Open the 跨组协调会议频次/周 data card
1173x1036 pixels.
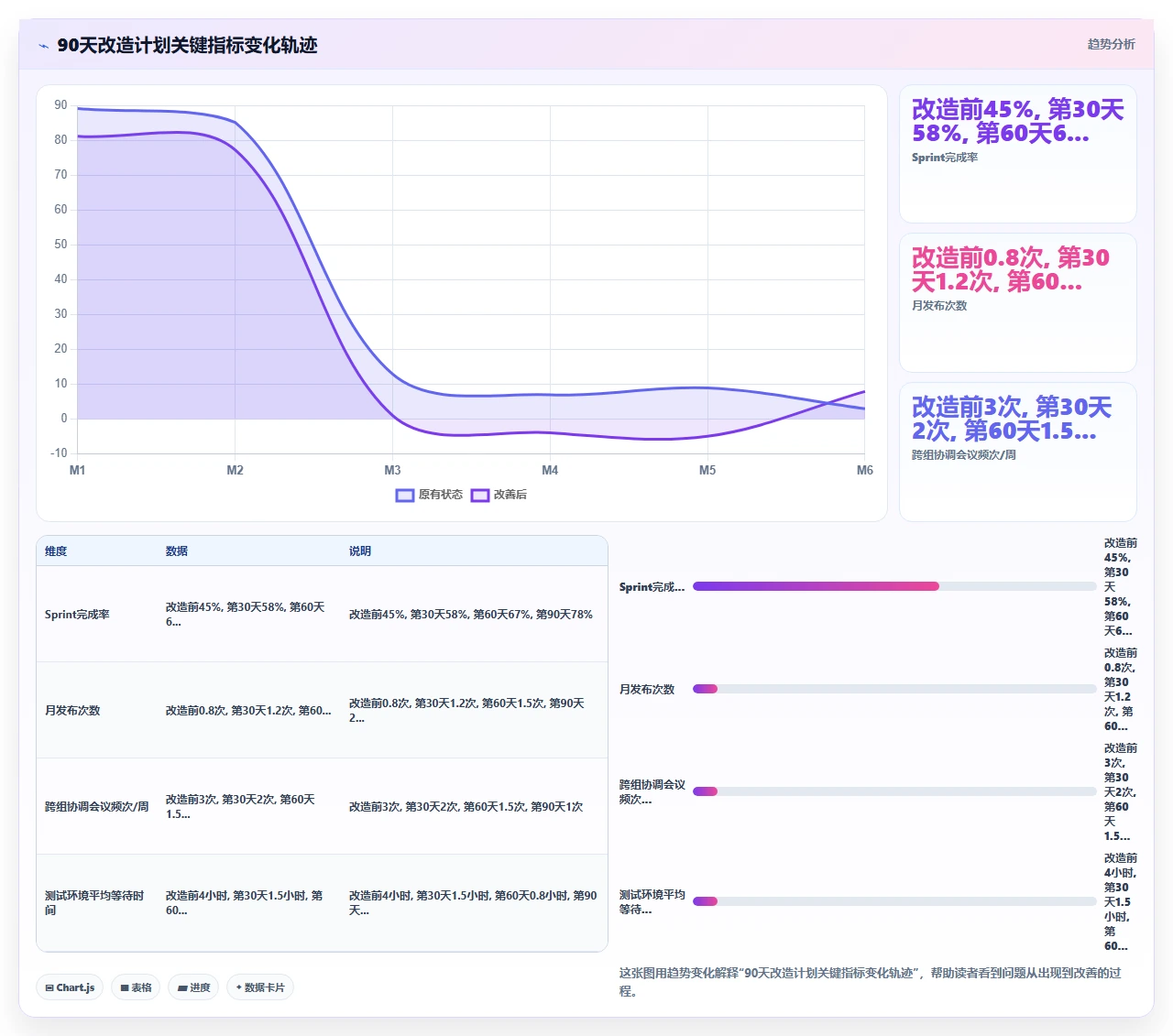[1017, 453]
